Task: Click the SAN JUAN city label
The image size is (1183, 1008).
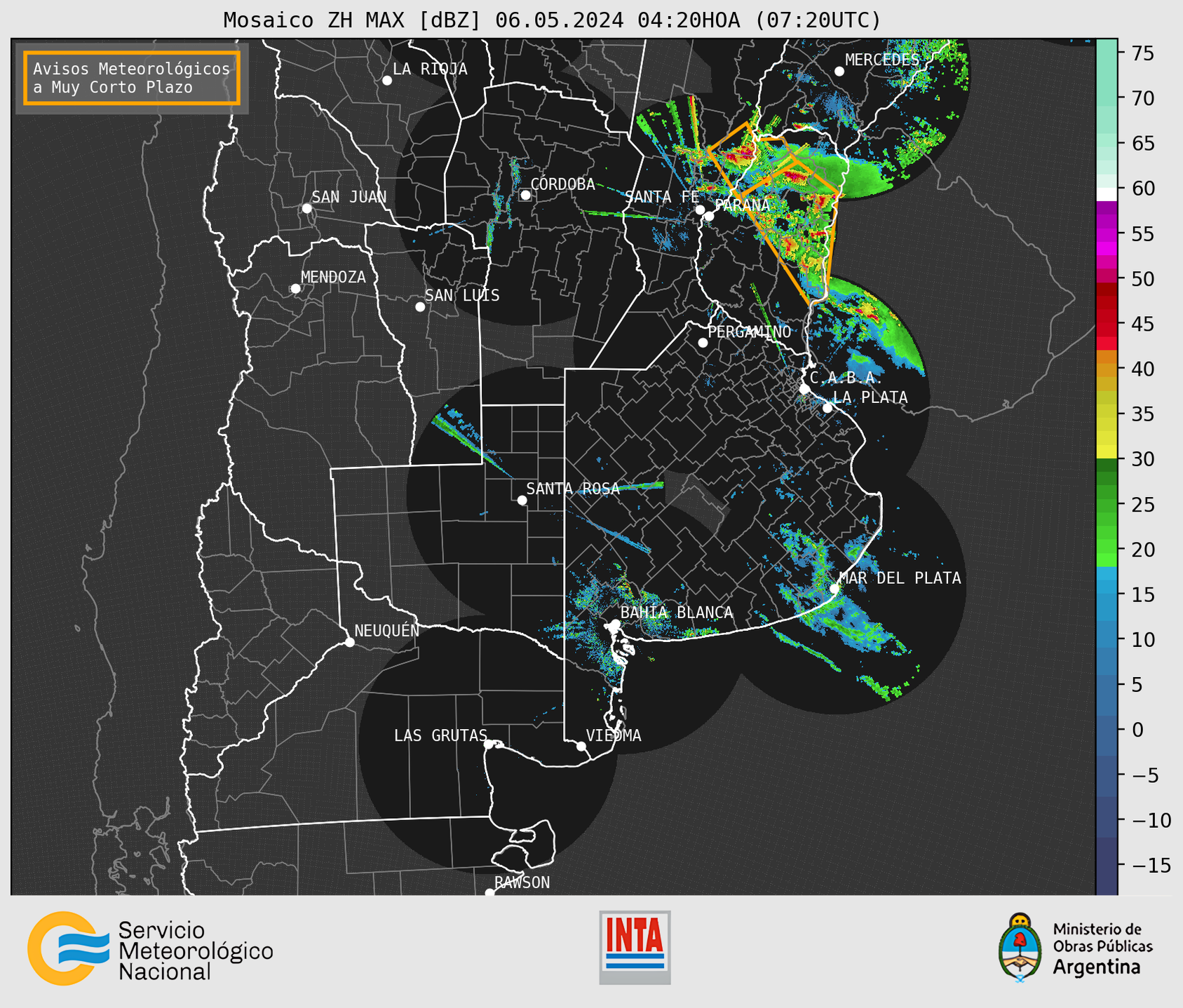Action: tap(349, 197)
